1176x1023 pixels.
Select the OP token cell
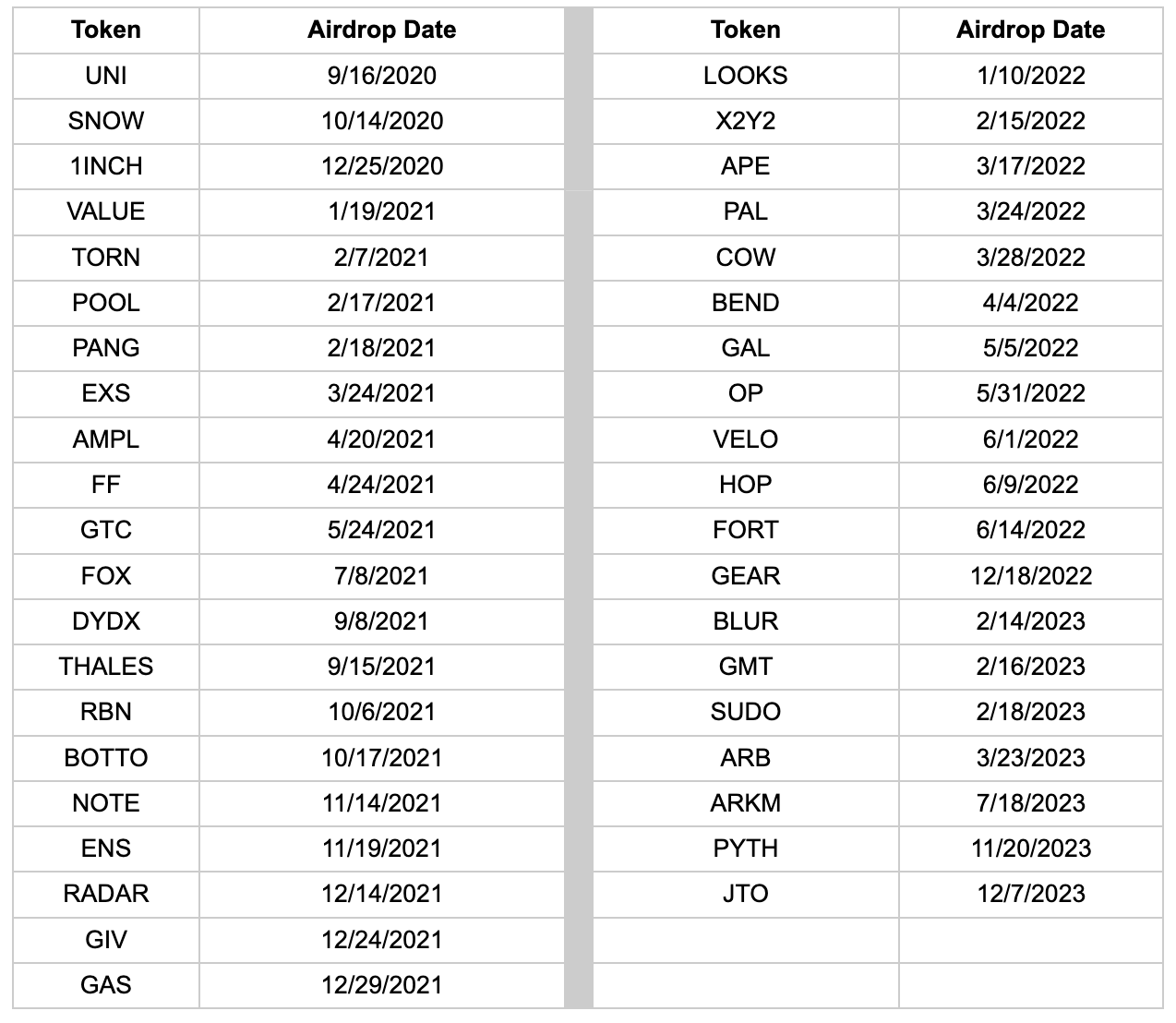pos(745,393)
